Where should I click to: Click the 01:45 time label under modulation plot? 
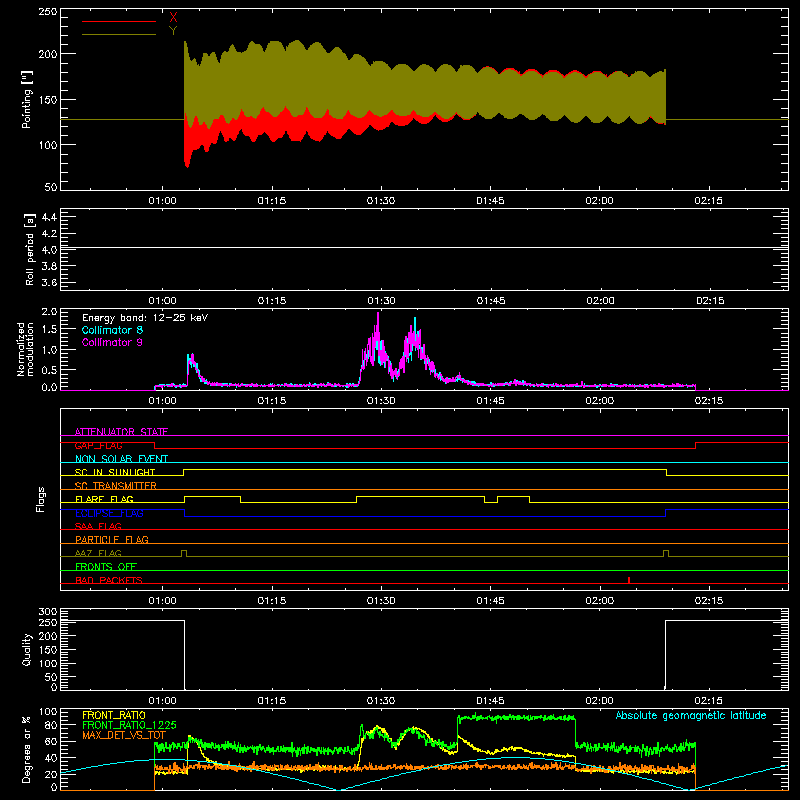coord(490,401)
